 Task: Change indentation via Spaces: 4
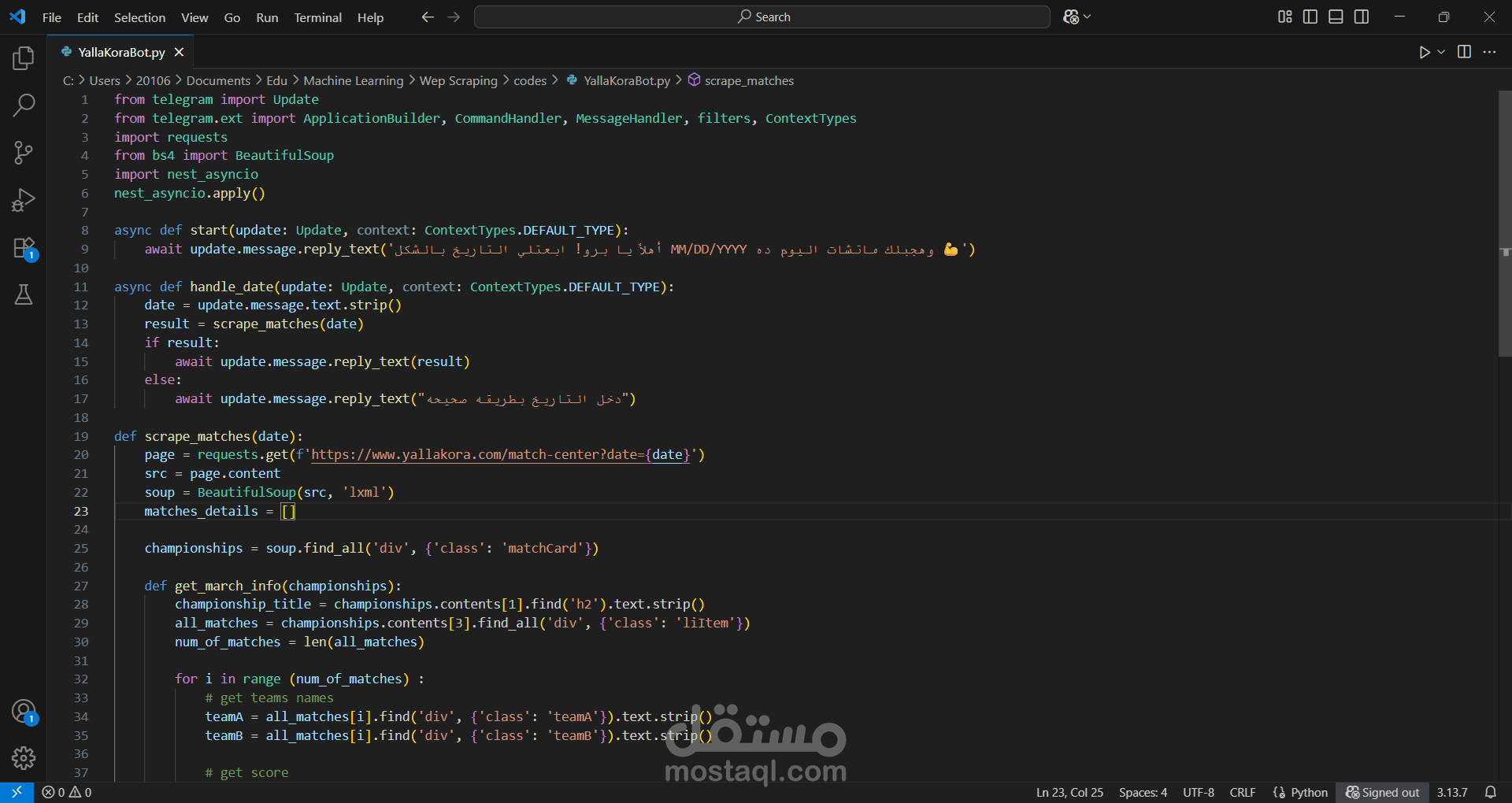tap(1143, 792)
